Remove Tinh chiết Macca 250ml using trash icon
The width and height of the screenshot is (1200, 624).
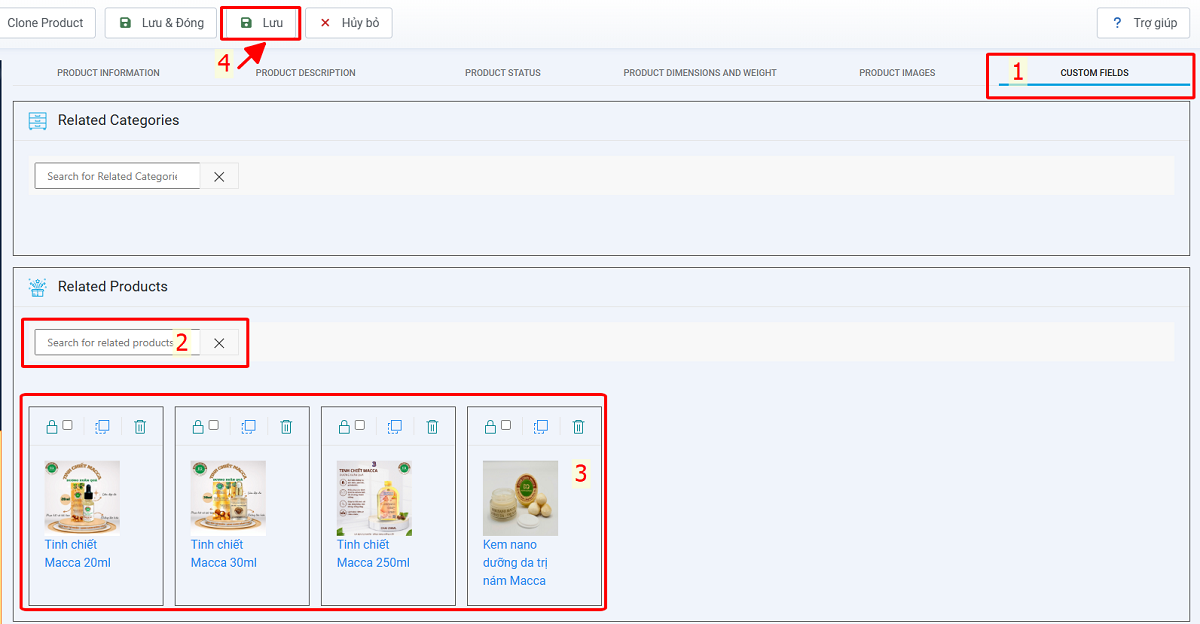432,427
